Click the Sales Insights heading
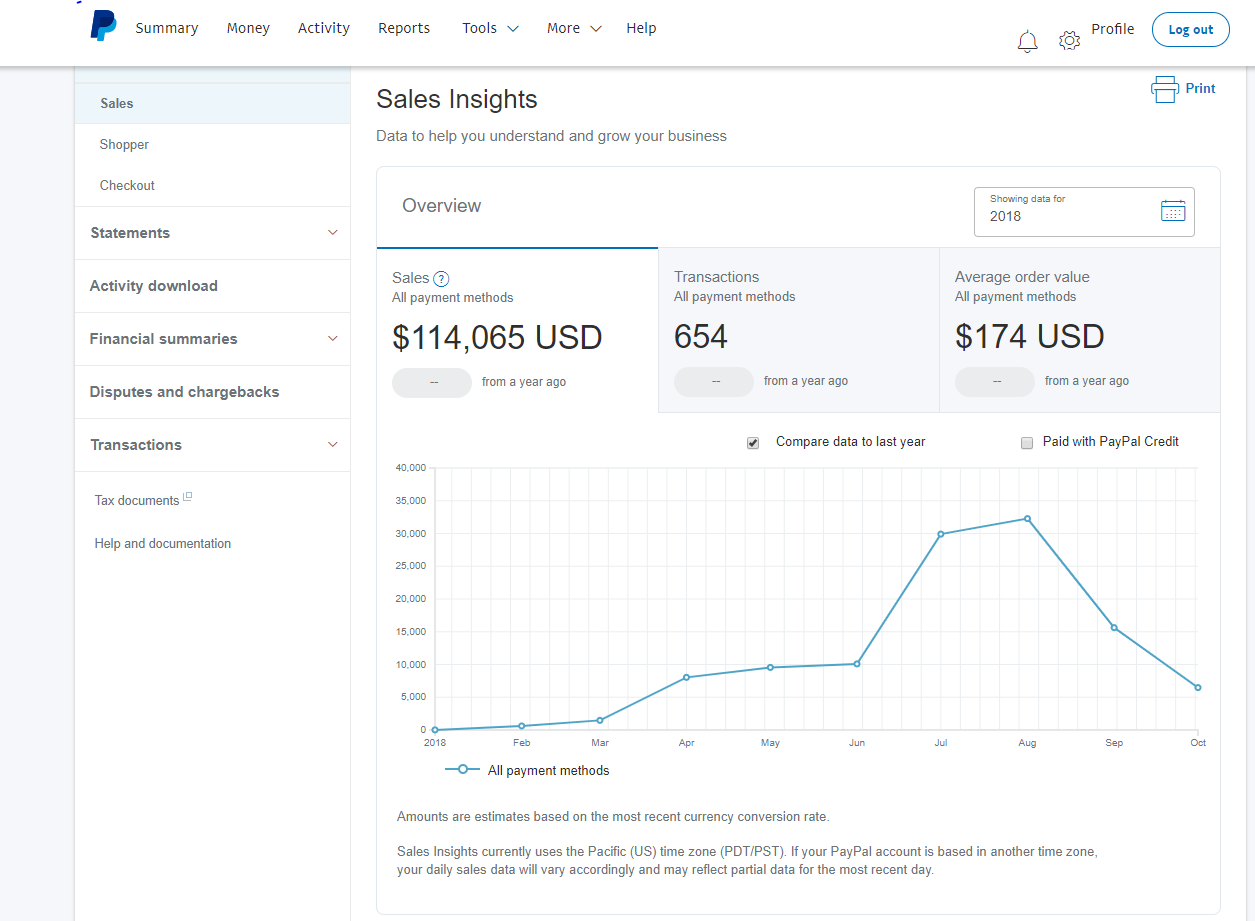1255x921 pixels. [x=457, y=99]
